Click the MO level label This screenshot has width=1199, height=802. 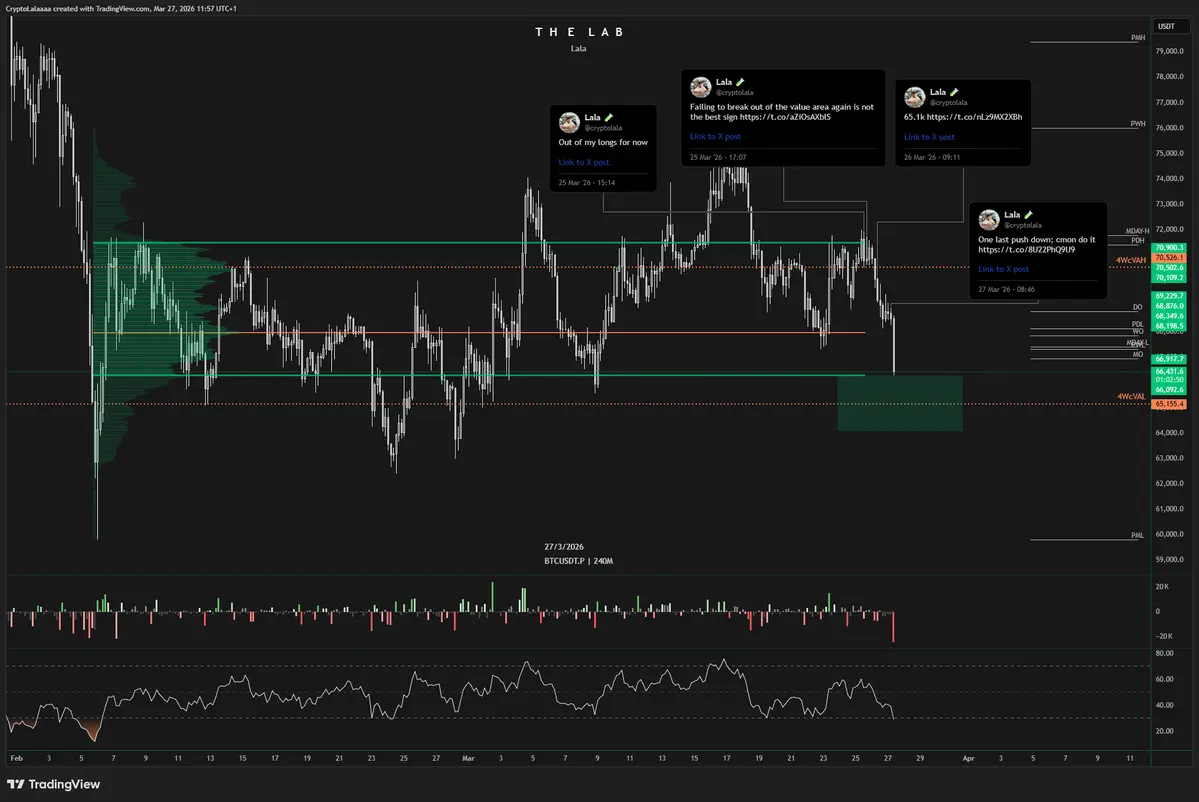click(x=1138, y=354)
